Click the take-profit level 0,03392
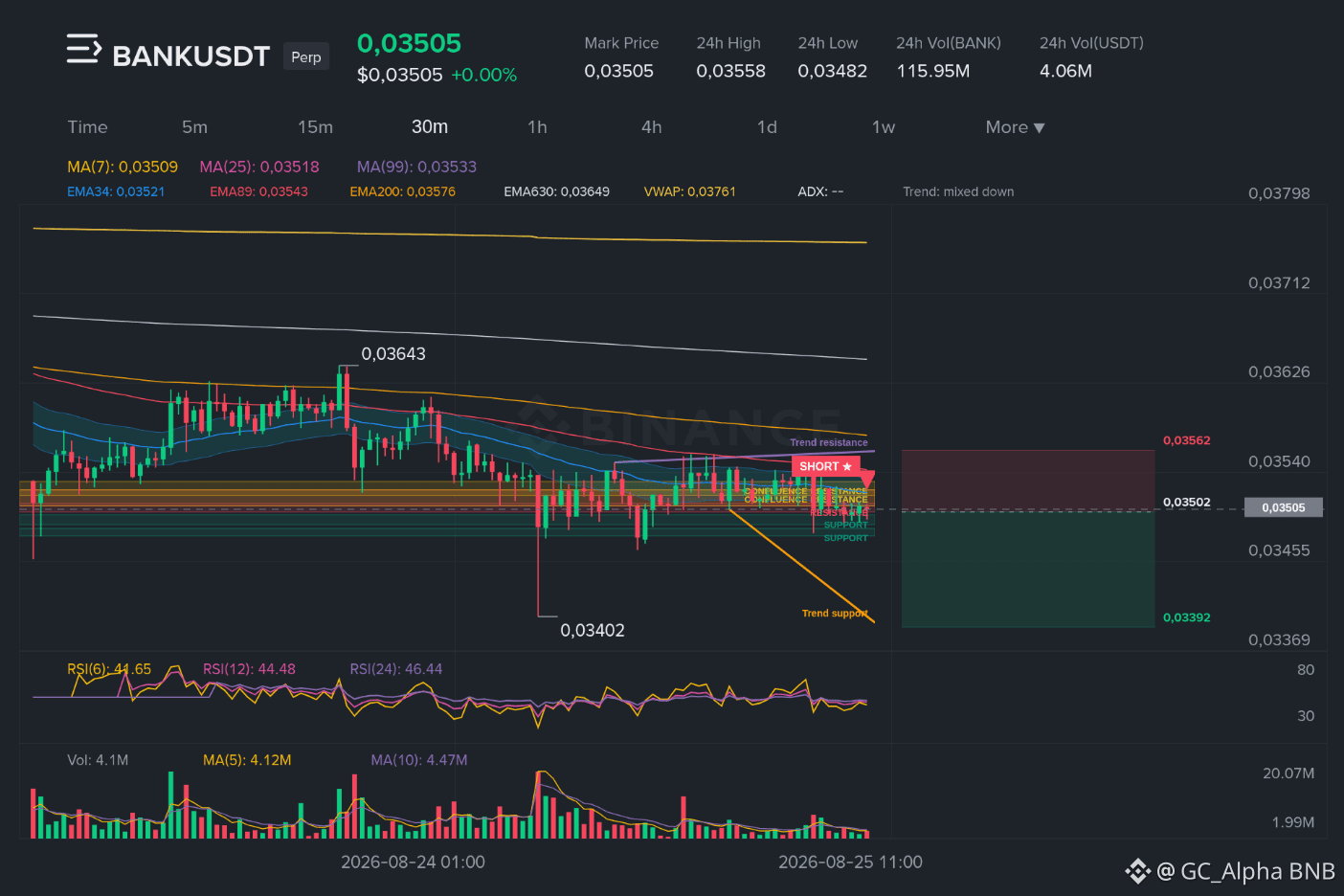The image size is (1344, 896). point(1187,617)
